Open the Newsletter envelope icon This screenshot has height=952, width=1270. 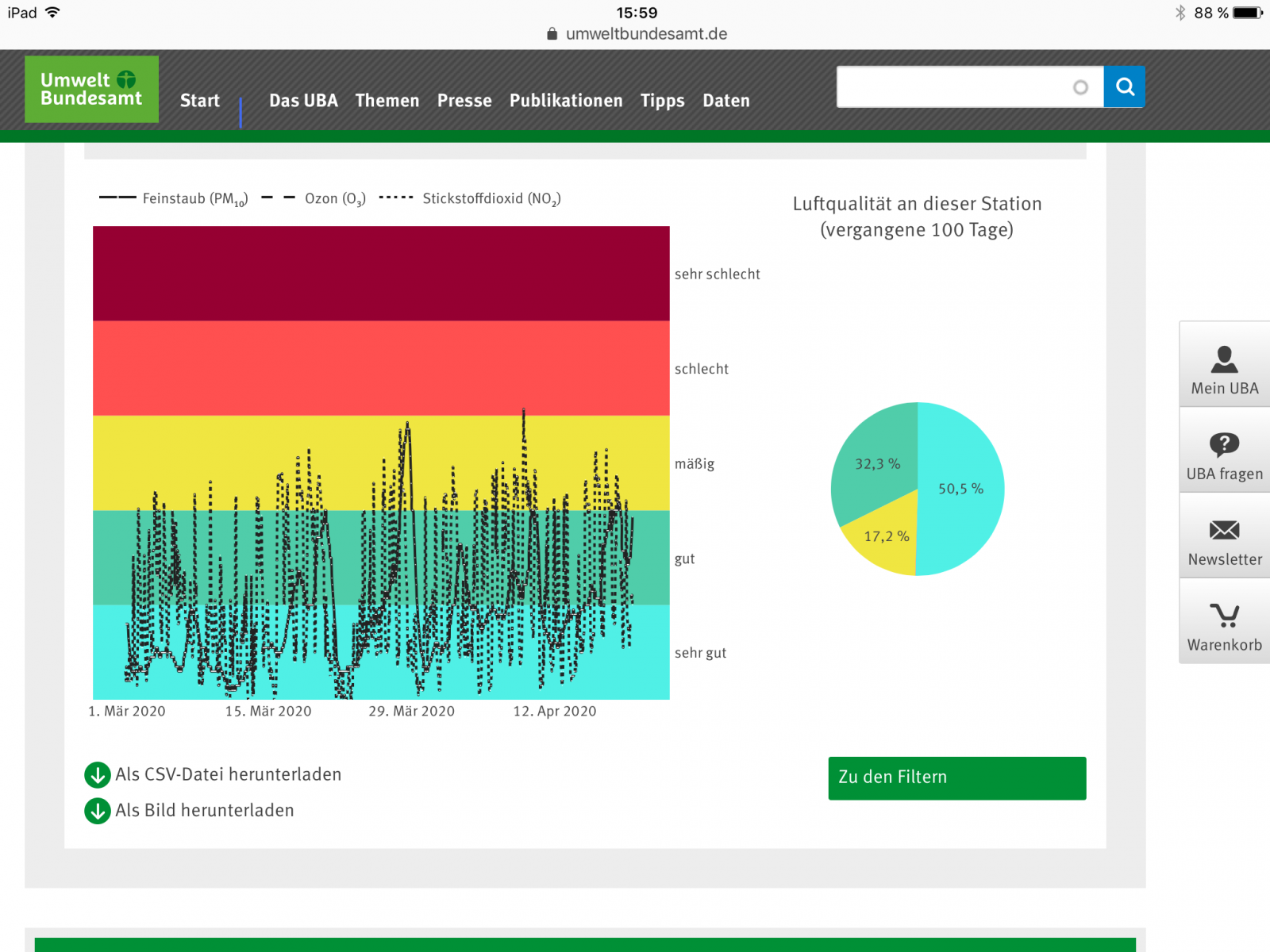1224,529
